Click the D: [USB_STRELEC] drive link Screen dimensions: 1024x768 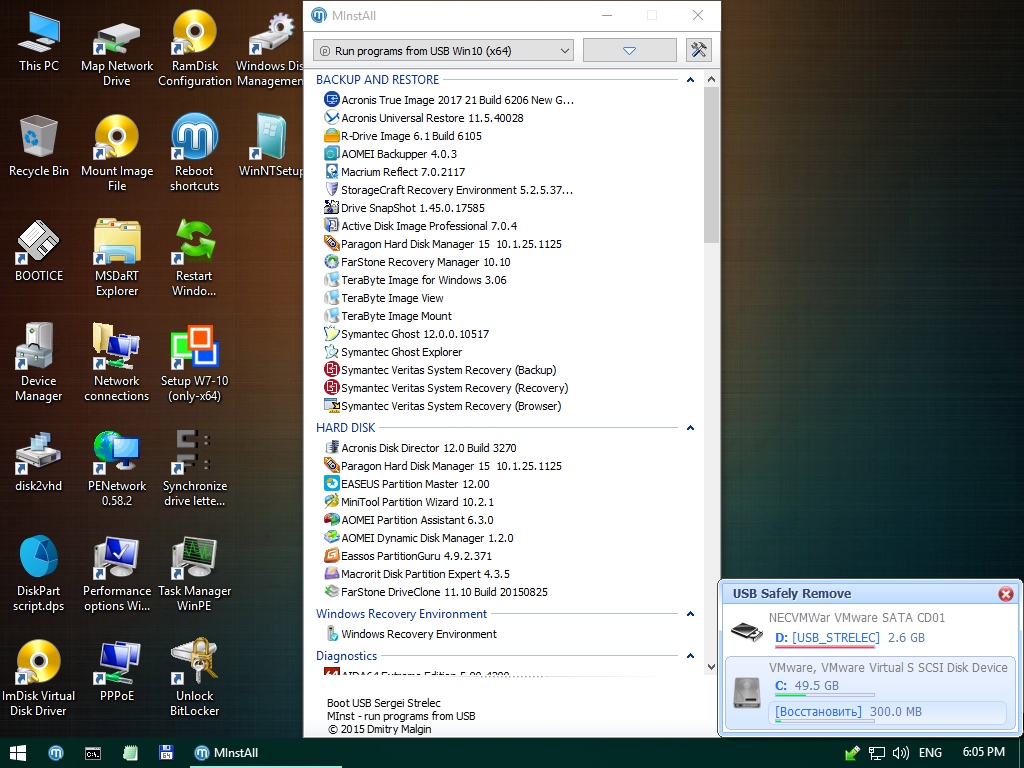827,638
